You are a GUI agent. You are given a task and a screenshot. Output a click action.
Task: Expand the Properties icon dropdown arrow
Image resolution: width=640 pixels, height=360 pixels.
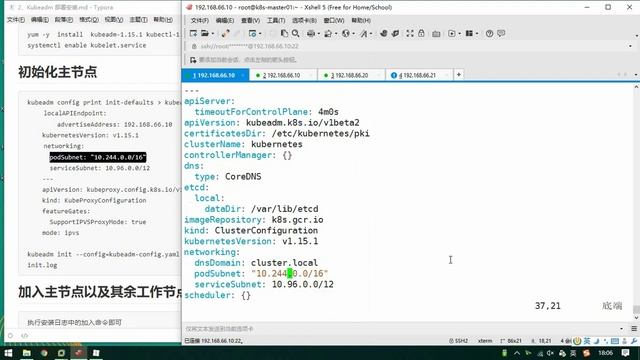coord(260,34)
